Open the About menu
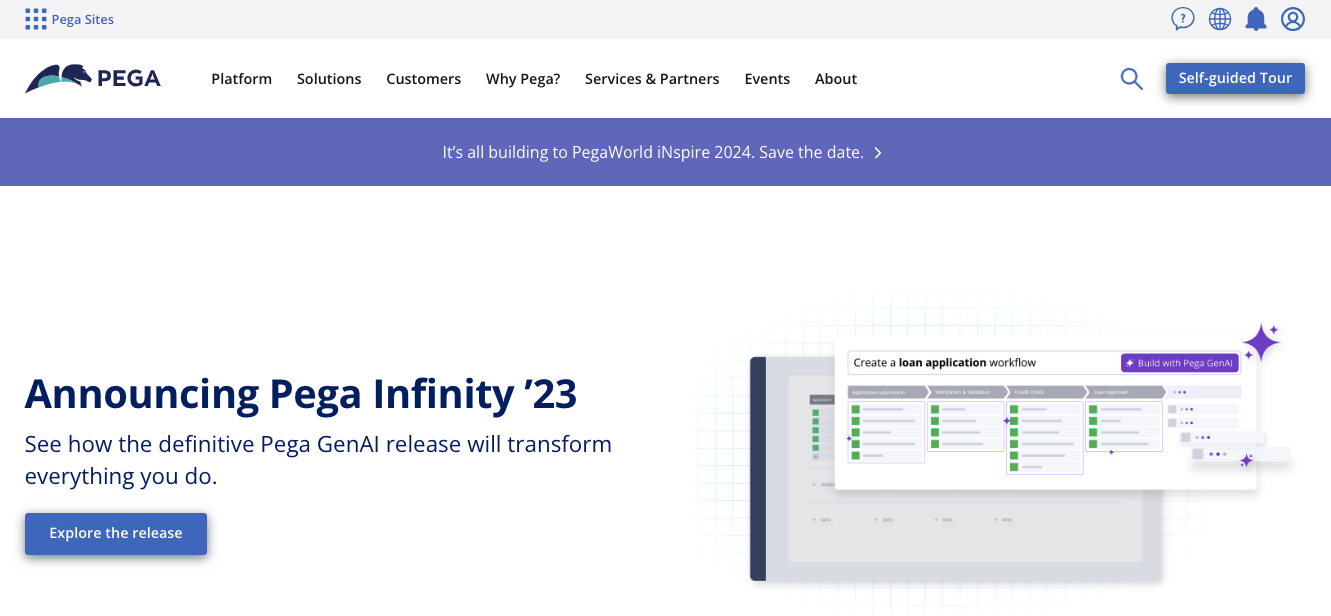 [836, 79]
